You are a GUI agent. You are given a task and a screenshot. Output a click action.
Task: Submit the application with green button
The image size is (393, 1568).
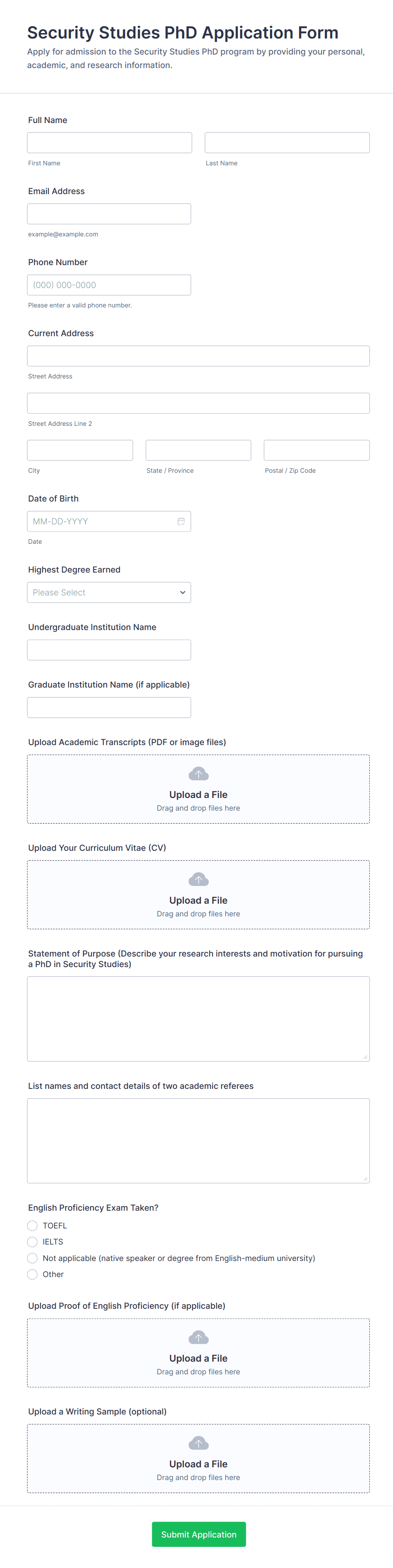coord(198,1535)
